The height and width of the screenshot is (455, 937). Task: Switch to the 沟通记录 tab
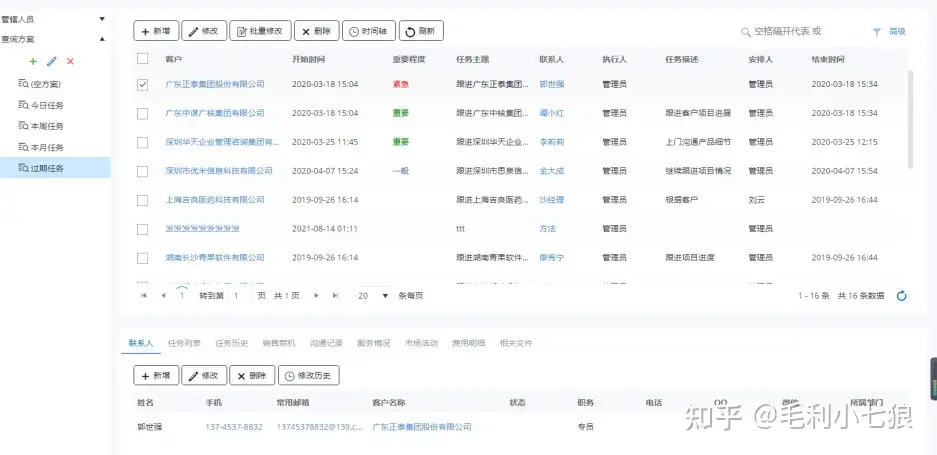coord(326,343)
